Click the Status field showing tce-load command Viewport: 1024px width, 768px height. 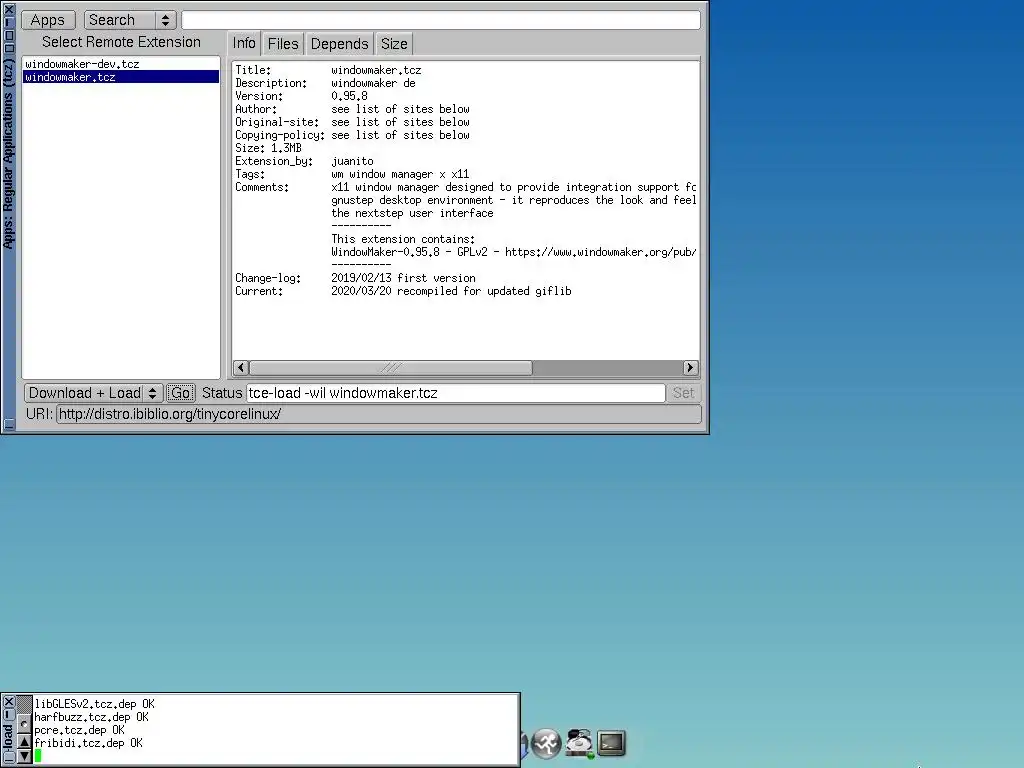tap(456, 393)
